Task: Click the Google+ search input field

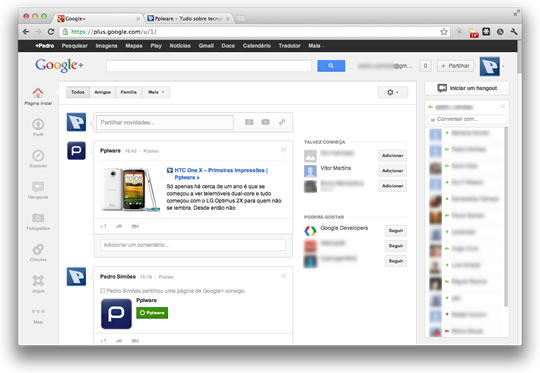Action: 209,66
